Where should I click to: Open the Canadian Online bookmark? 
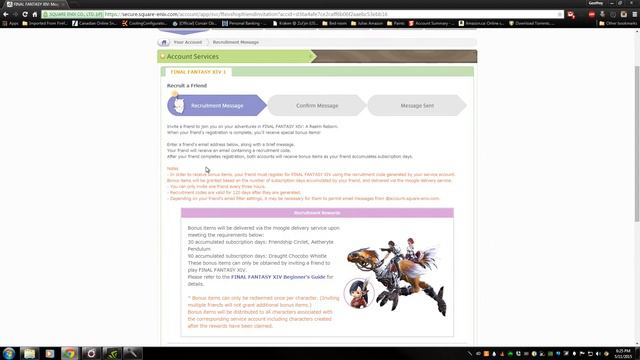94,23
